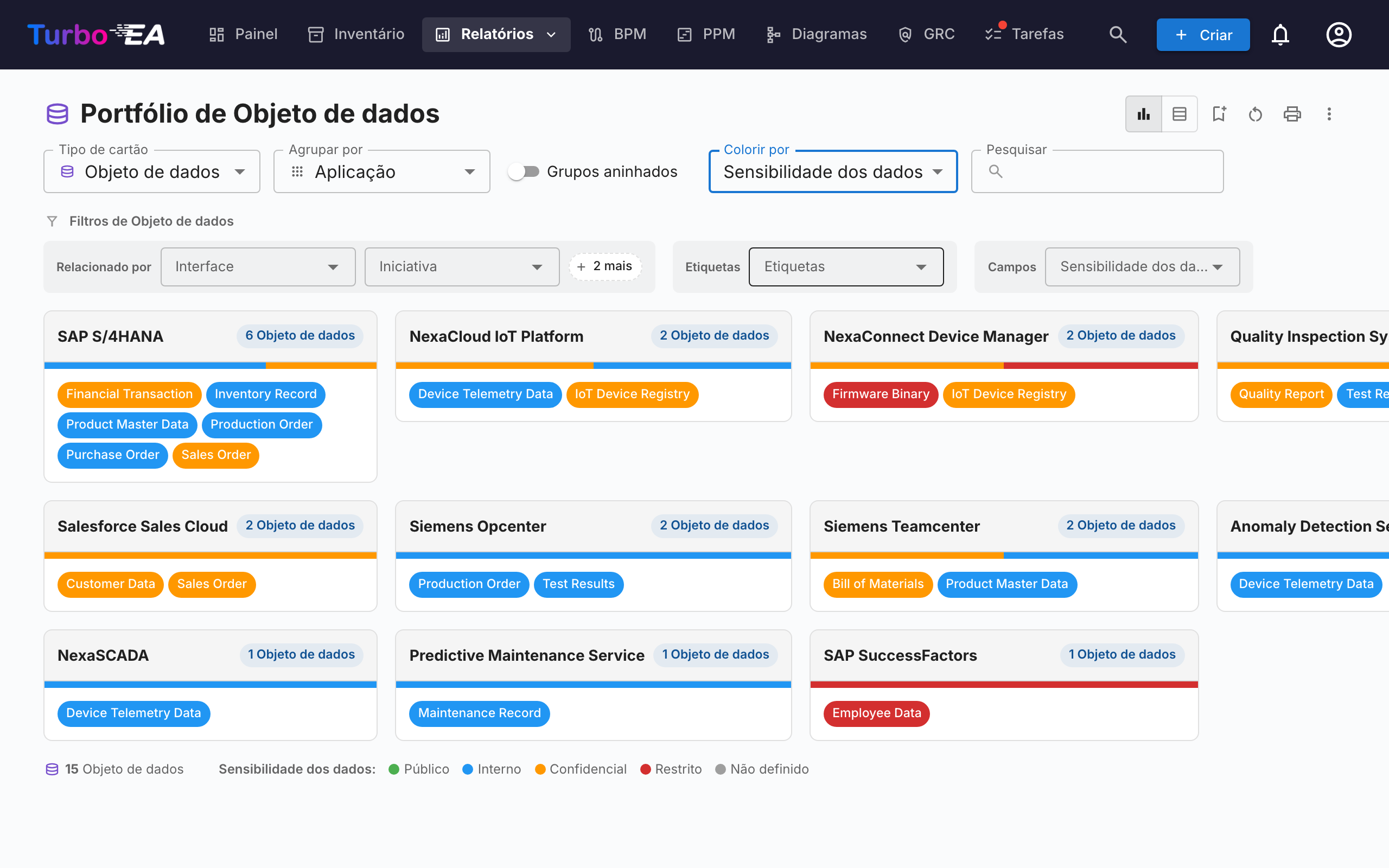Click the Customer Data chip
1389x868 pixels.
[x=110, y=584]
